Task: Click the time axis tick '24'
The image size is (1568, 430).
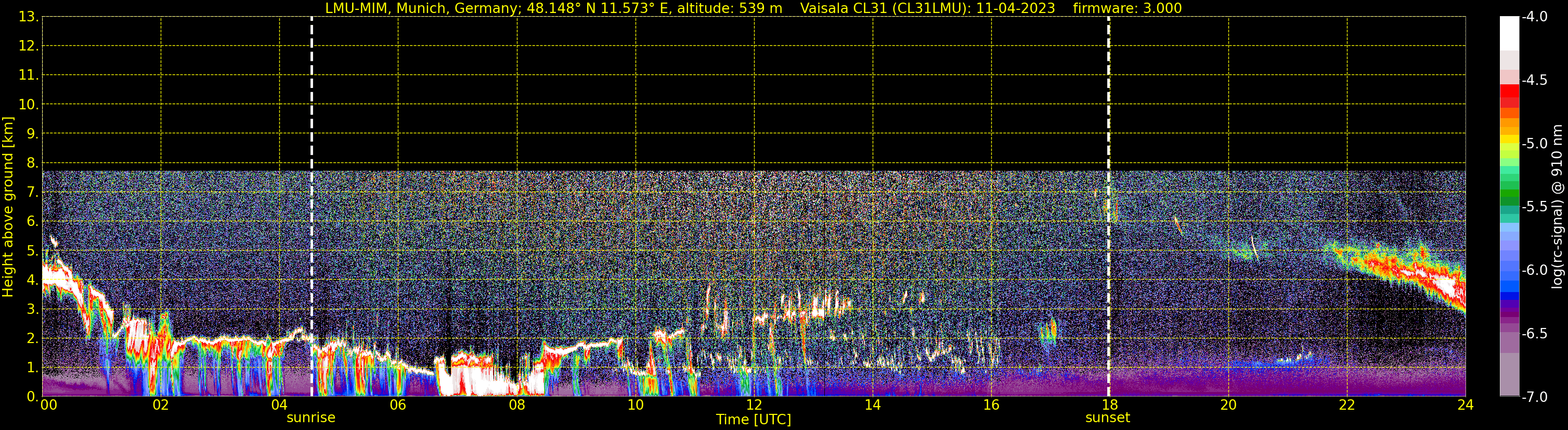Action: [1466, 405]
